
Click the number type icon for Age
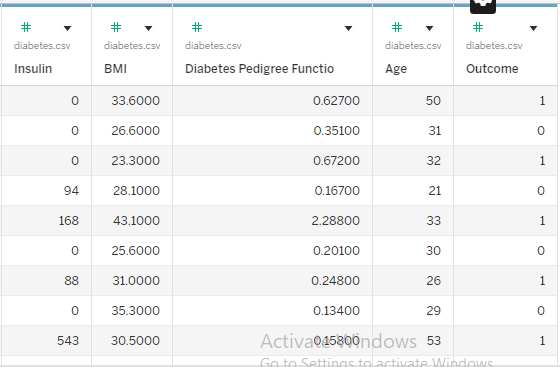(397, 27)
